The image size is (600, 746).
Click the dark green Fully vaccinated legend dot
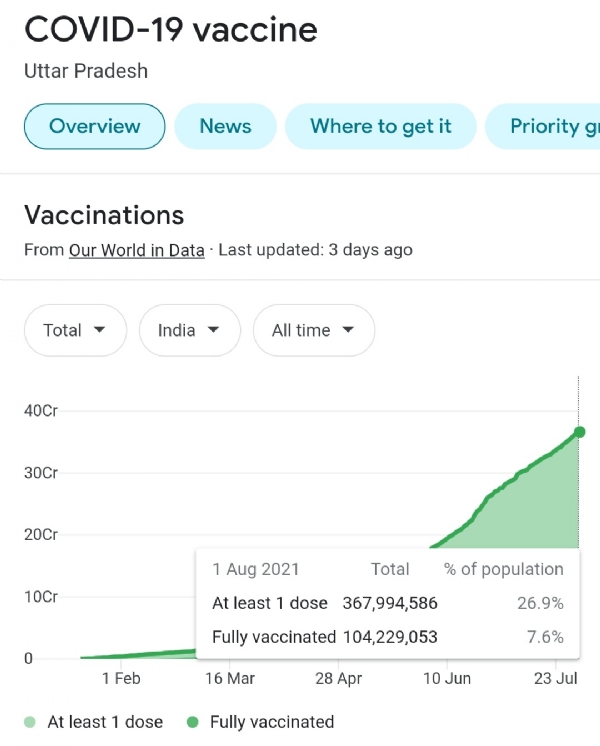(192, 722)
